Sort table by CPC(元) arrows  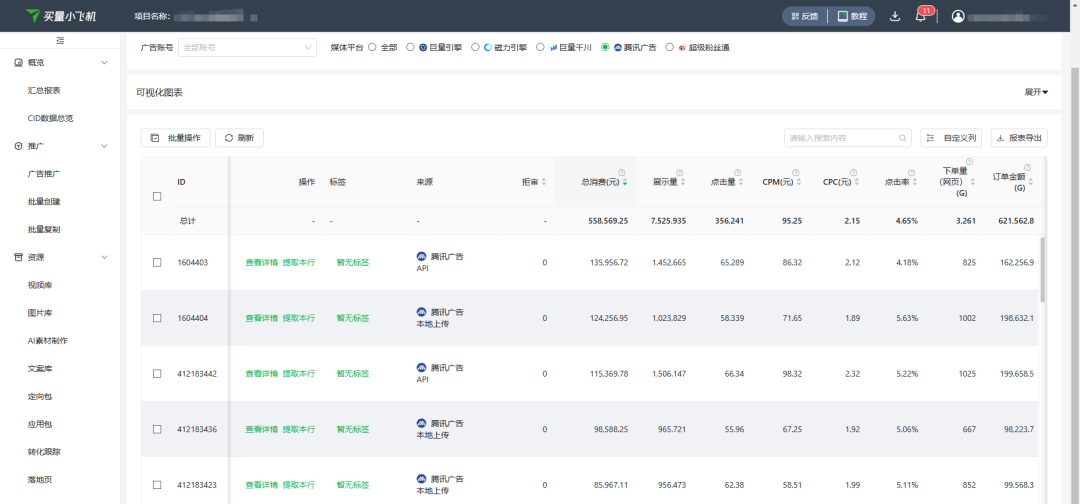(x=857, y=182)
